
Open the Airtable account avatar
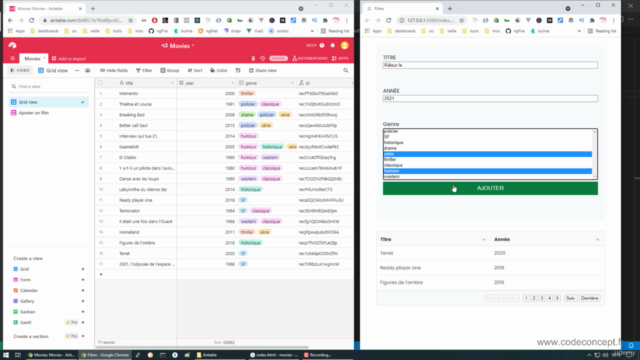[344, 45]
